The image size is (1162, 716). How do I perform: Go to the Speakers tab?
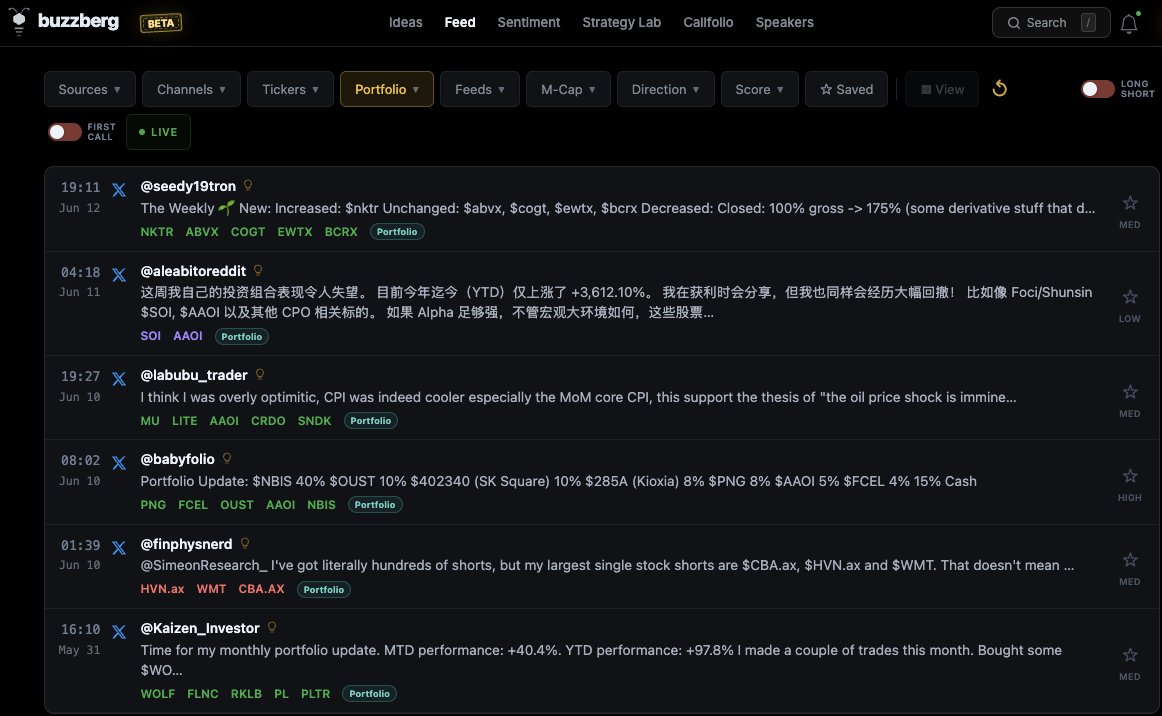784,22
